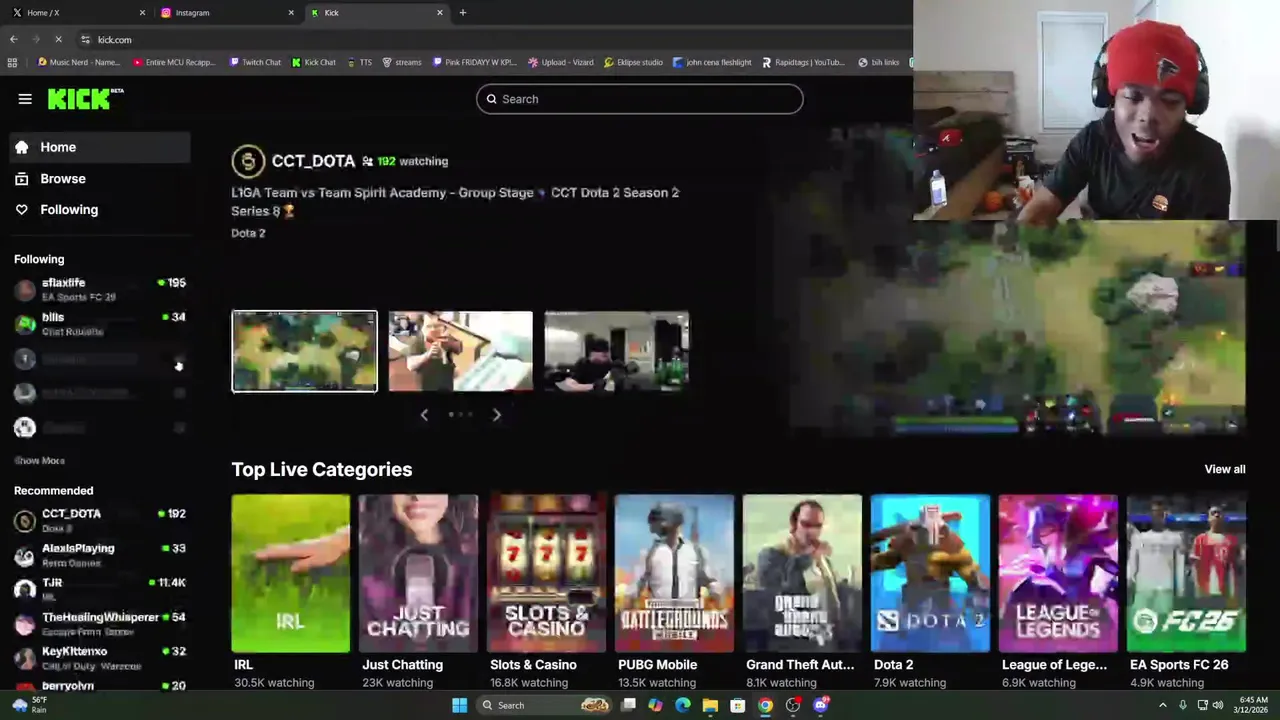Viewport: 1280px width, 720px height.
Task: Open the Browse sidebar item
Action: tap(100, 178)
